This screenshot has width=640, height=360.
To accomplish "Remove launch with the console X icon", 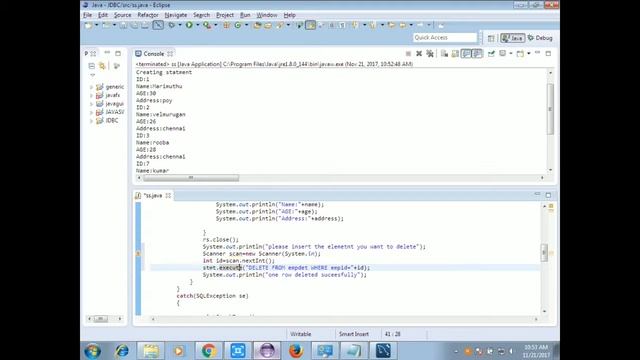I will click(x=419, y=53).
